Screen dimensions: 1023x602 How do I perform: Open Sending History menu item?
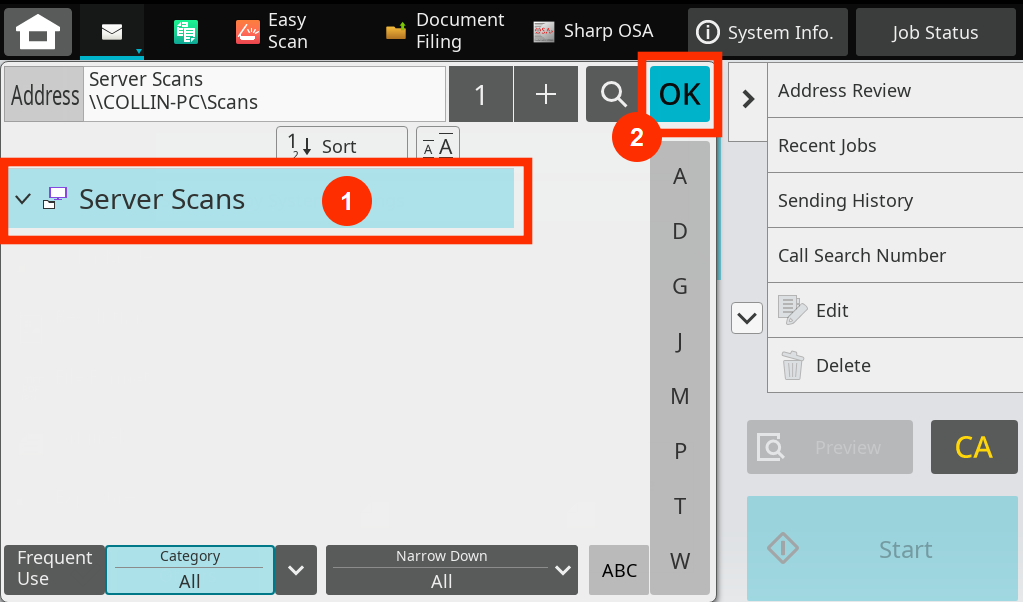845,201
